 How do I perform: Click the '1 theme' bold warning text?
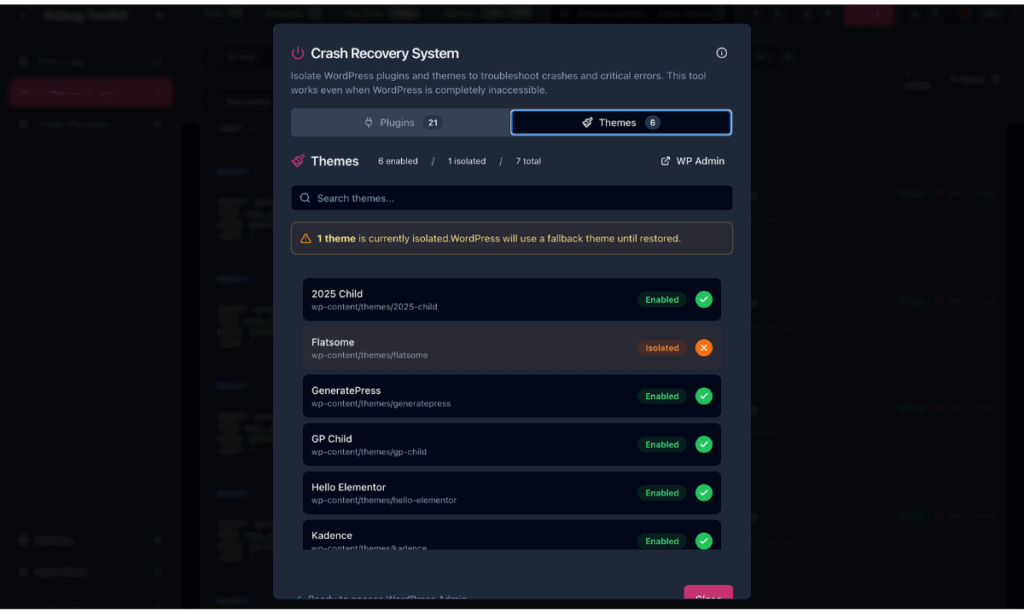tap(336, 238)
